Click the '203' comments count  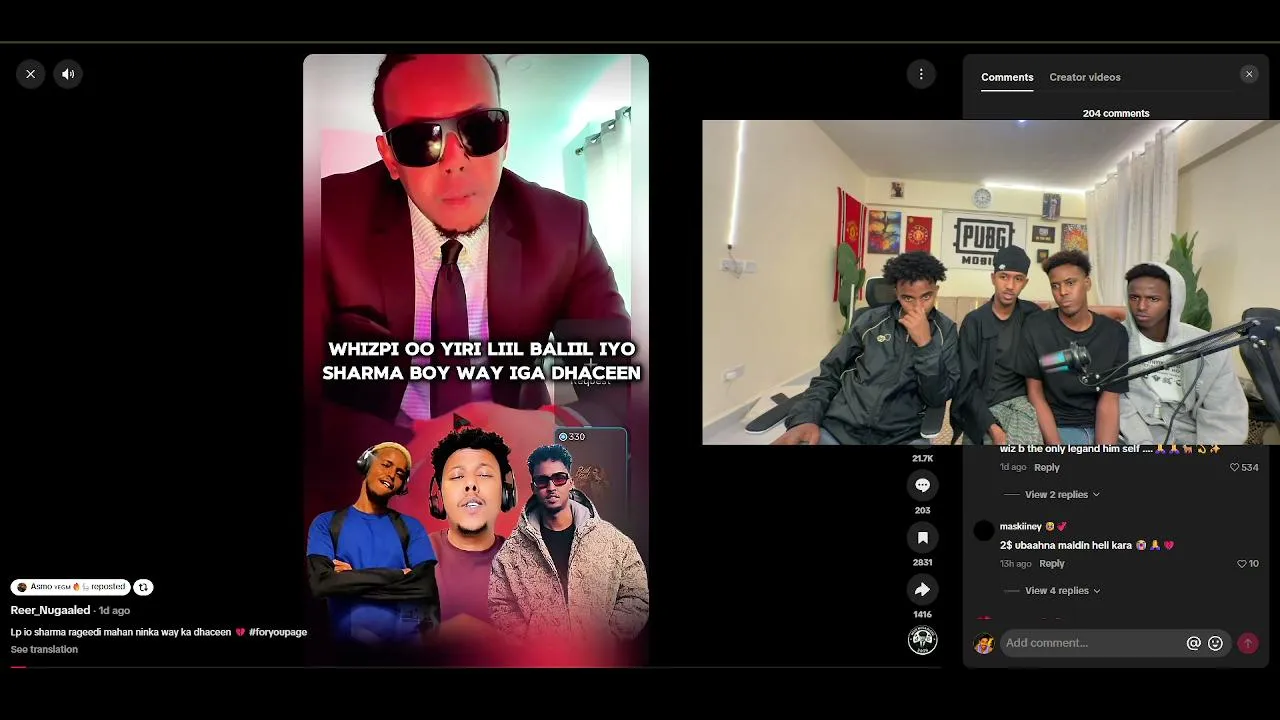[x=922, y=510]
